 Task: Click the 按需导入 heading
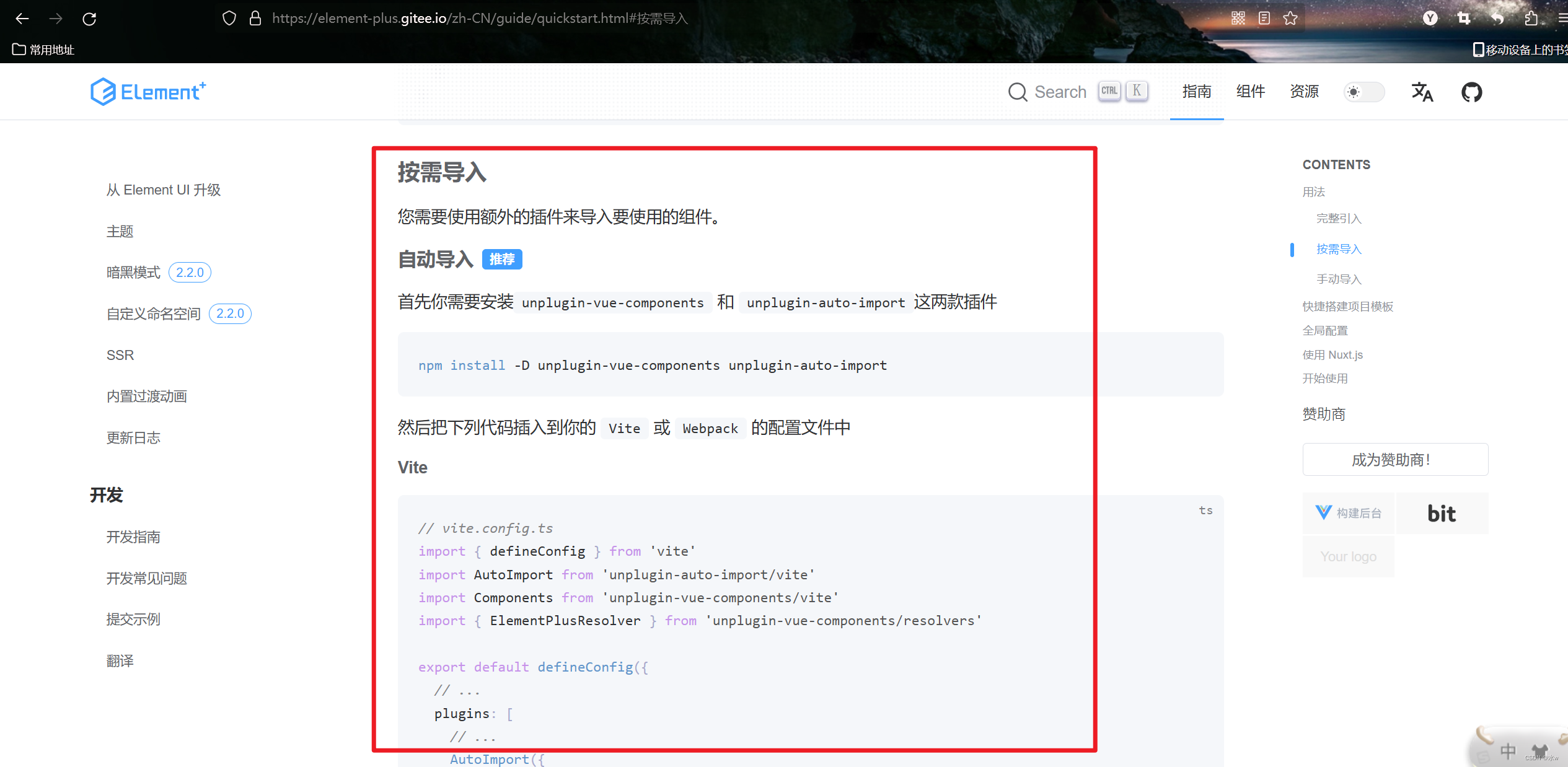click(442, 172)
